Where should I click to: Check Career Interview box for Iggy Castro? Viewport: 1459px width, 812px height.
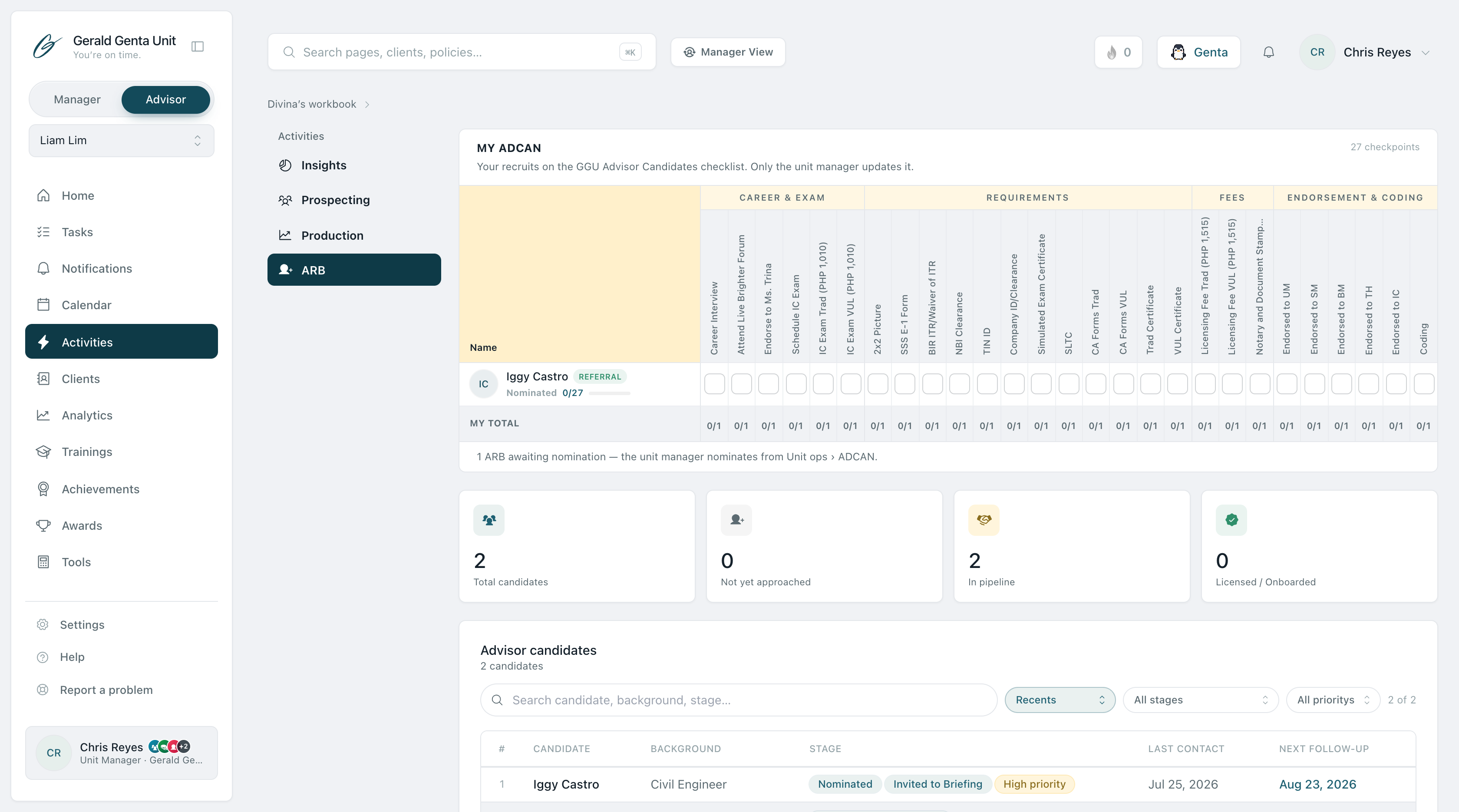[714, 384]
